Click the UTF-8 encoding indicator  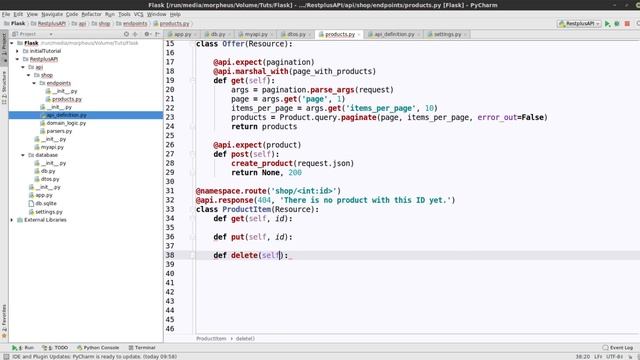pos(615,357)
